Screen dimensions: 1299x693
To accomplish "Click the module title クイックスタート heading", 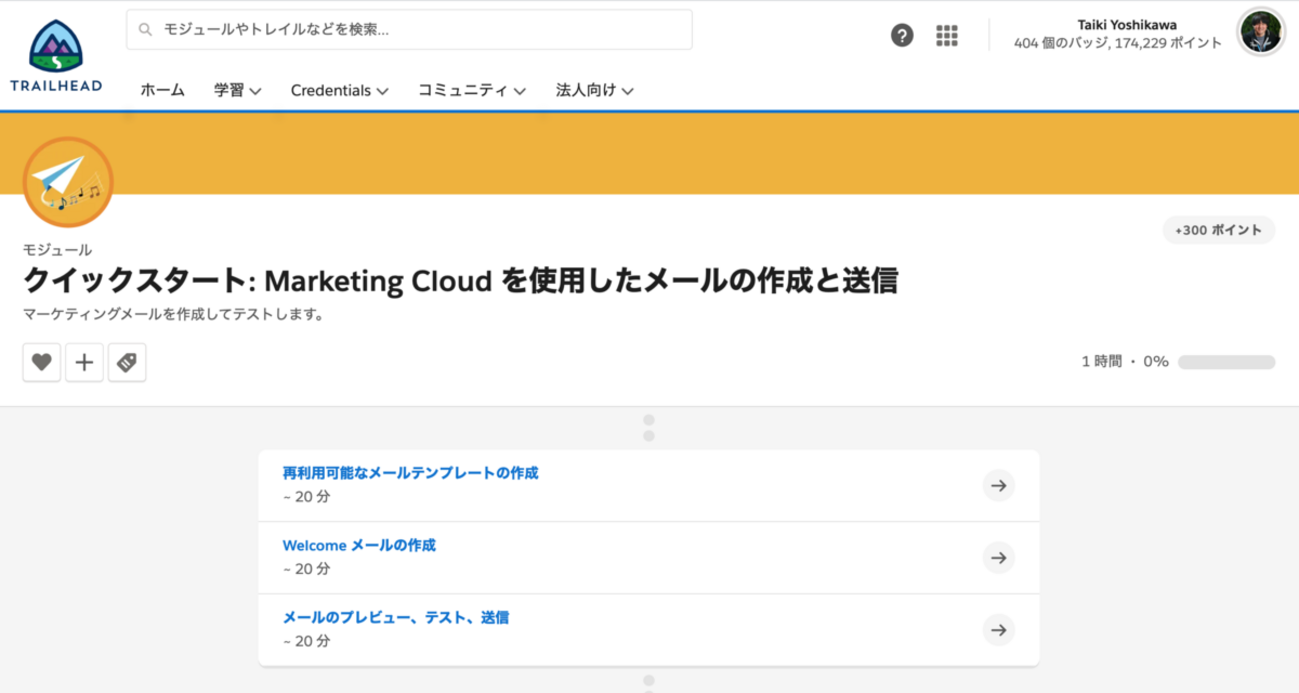I will [x=460, y=282].
